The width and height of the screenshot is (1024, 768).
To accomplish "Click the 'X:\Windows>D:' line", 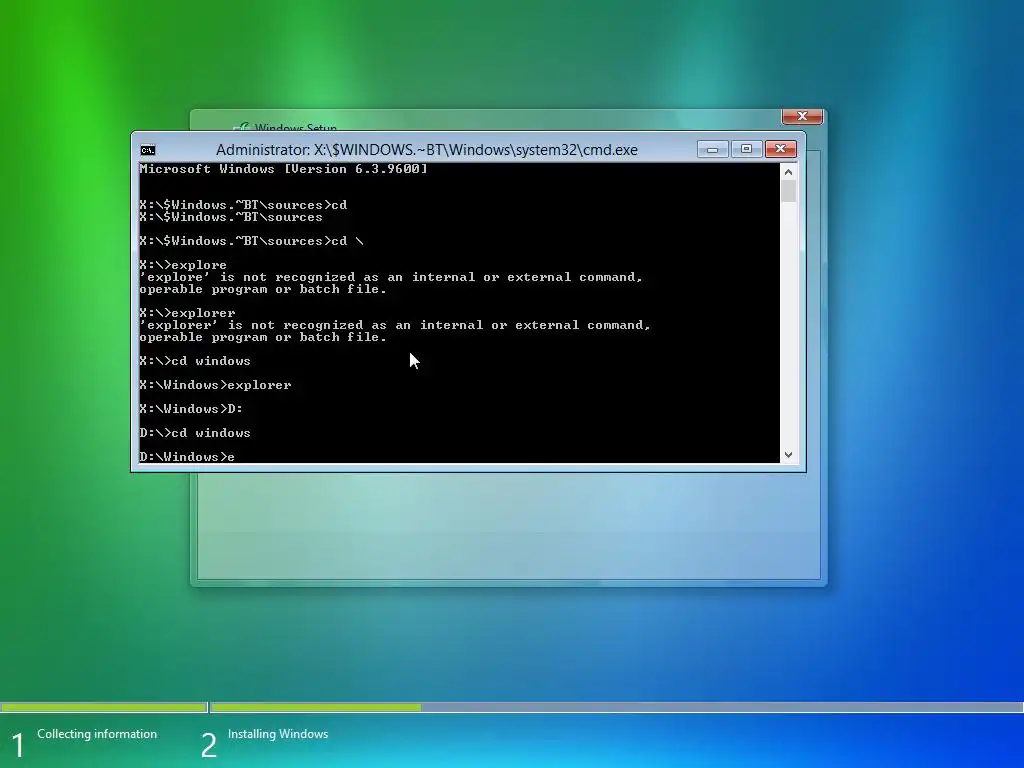I will coord(191,409).
